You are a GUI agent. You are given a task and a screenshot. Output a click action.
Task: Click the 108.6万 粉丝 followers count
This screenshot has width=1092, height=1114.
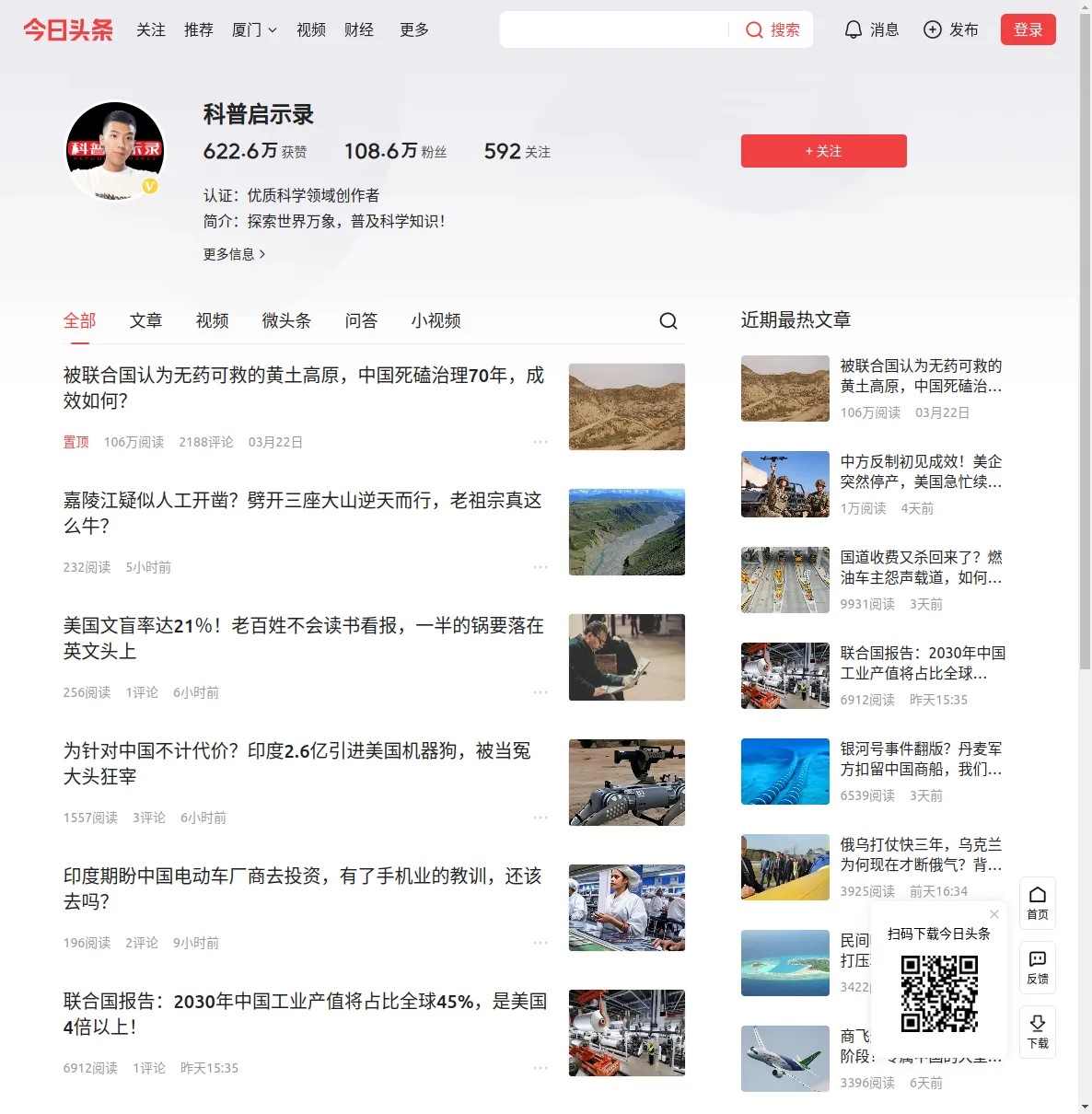click(x=396, y=151)
